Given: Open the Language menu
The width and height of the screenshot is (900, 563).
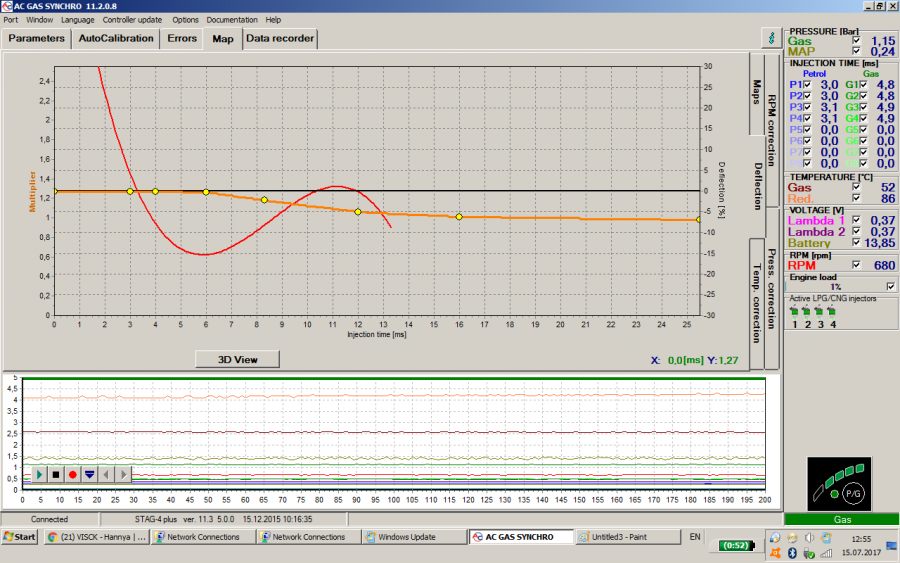Looking at the screenshot, I should click(78, 19).
